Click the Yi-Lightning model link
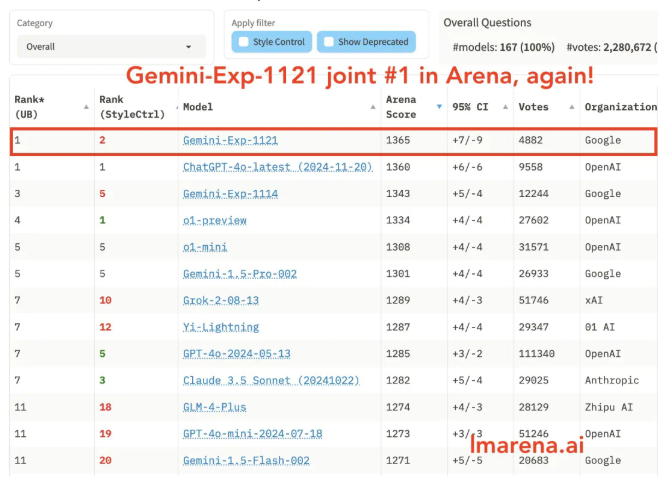The width and height of the screenshot is (662, 479). (x=220, y=327)
